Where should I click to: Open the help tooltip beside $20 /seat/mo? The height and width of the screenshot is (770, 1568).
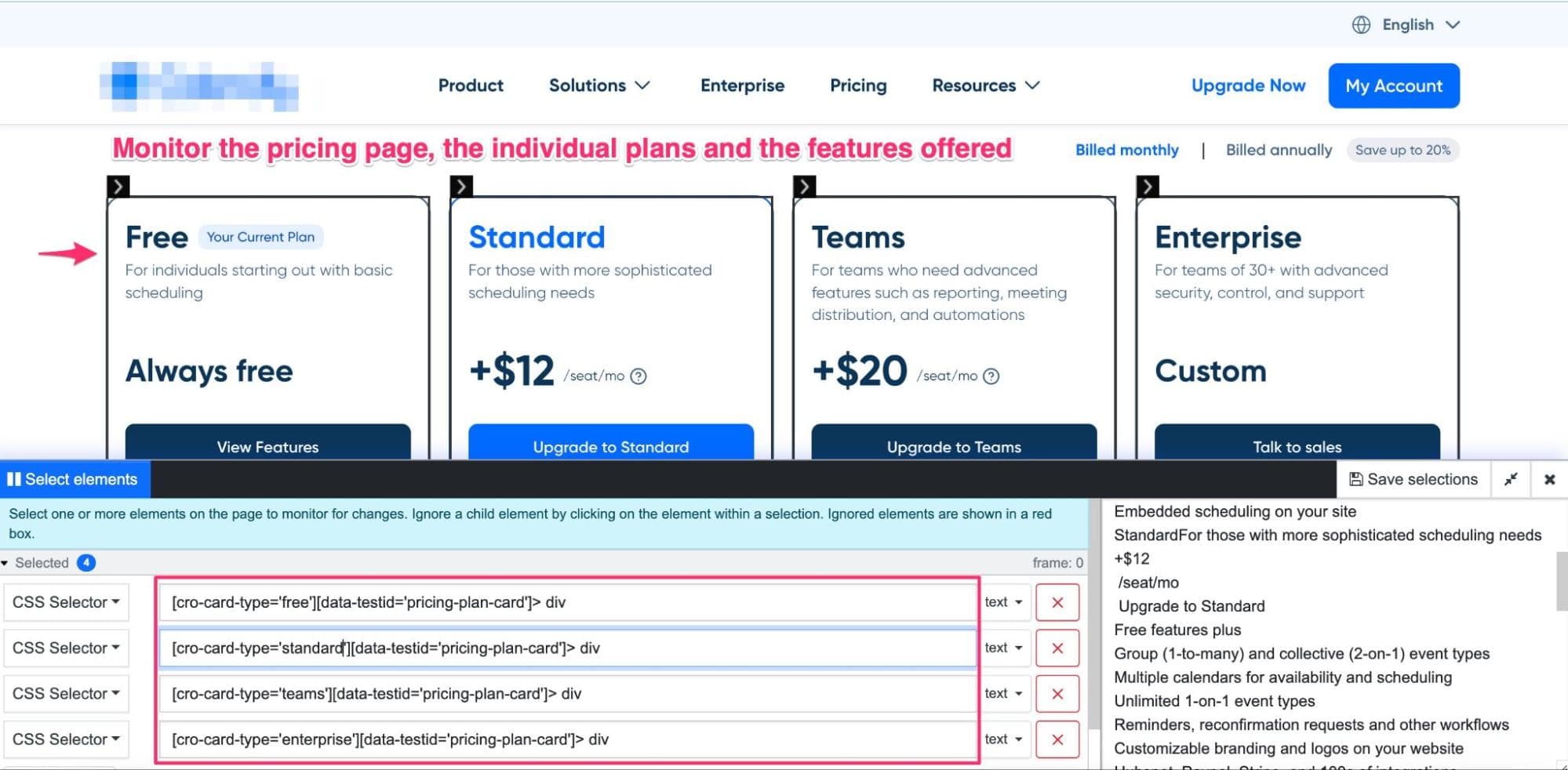pyautogui.click(x=991, y=376)
